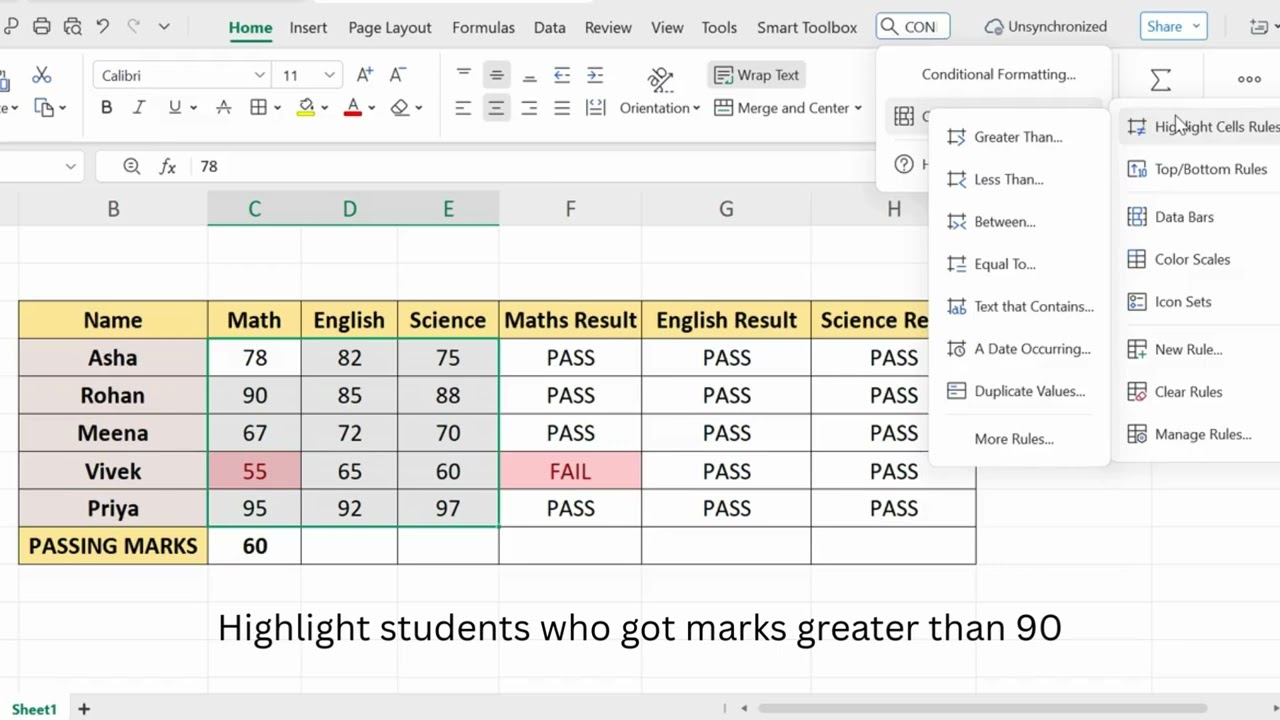Click the Redo arrow
Image resolution: width=1280 pixels, height=720 pixels.
tap(134, 27)
